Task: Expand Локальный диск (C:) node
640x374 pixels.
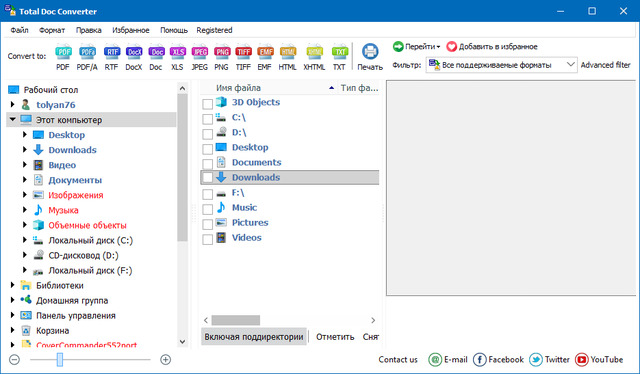Action: pos(25,240)
